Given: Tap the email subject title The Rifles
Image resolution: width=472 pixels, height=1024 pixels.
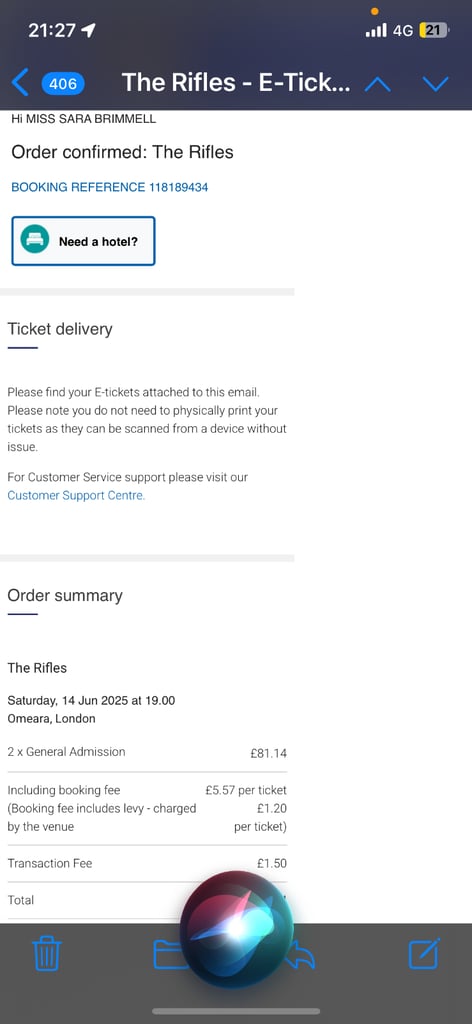Looking at the screenshot, I should coord(236,82).
